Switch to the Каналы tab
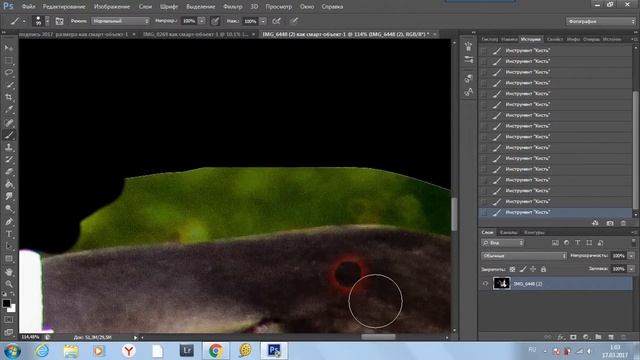This screenshot has width=640, height=360. click(508, 232)
